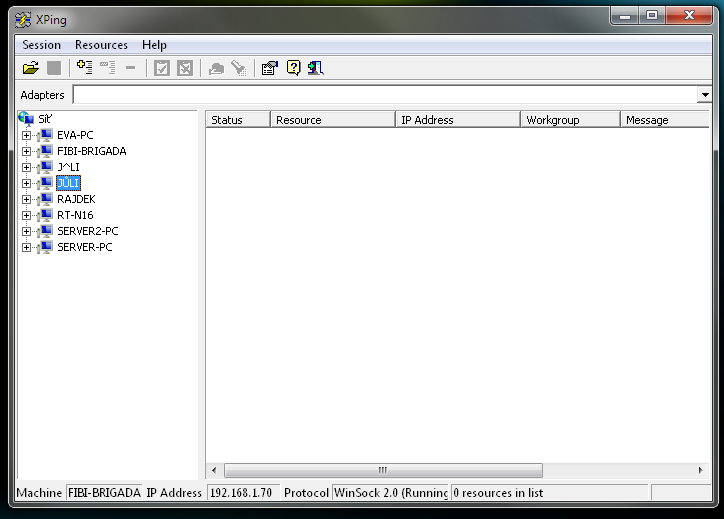Expand the J^LI tree node
The height and width of the screenshot is (519, 724).
tap(26, 167)
